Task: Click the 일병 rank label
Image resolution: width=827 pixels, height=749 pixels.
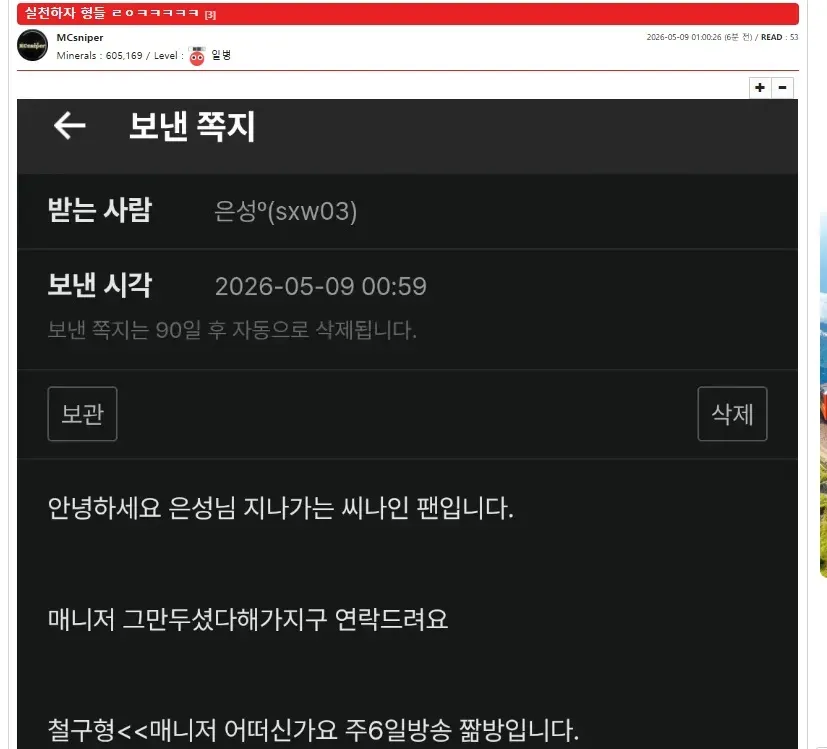Action: (x=221, y=55)
